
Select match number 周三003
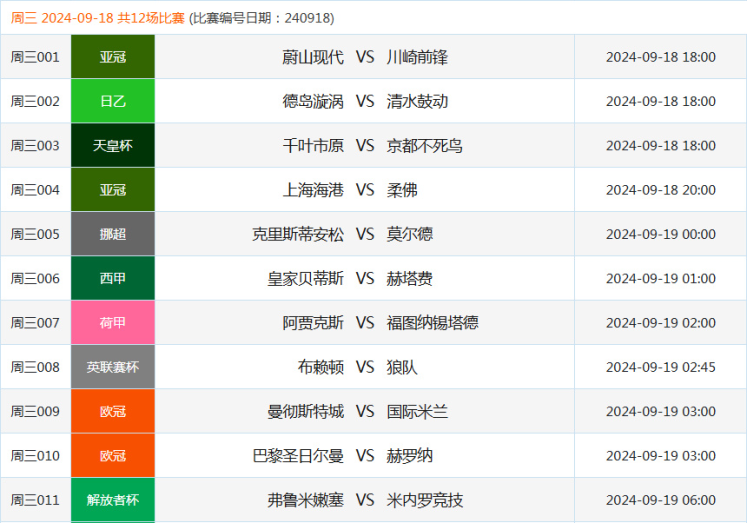pos(35,146)
